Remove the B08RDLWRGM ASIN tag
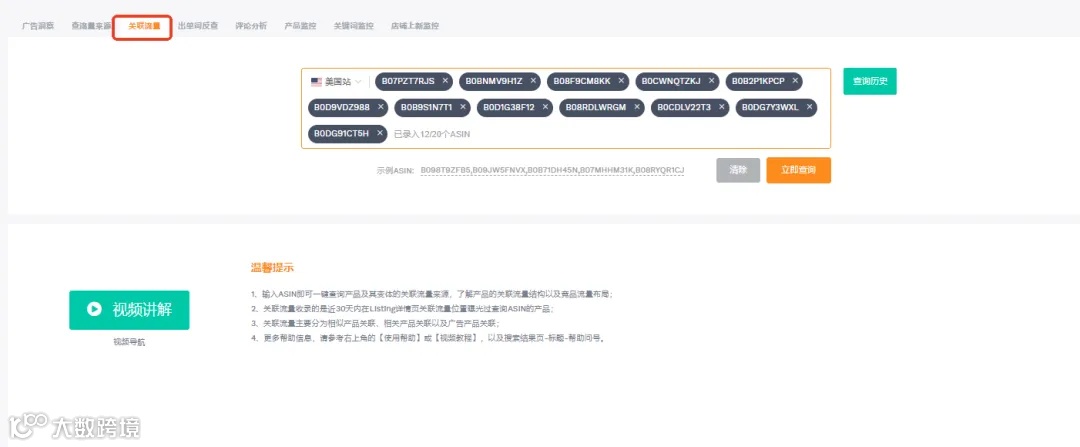Screen dimensions: 1080x447 point(637,107)
